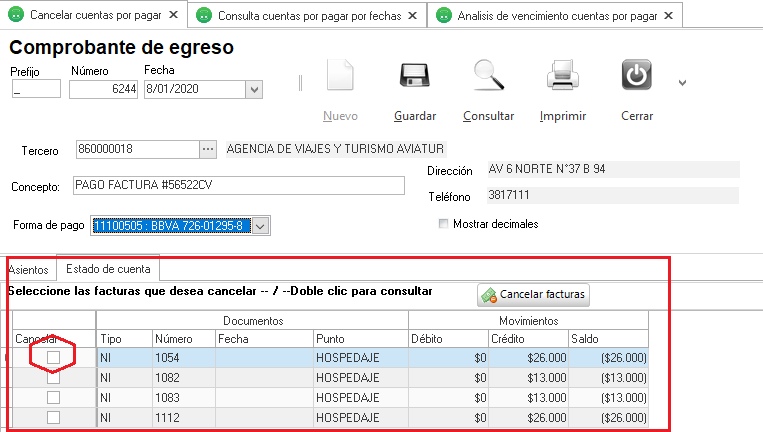Sort by the Número column header
763x432 pixels.
coord(183,339)
